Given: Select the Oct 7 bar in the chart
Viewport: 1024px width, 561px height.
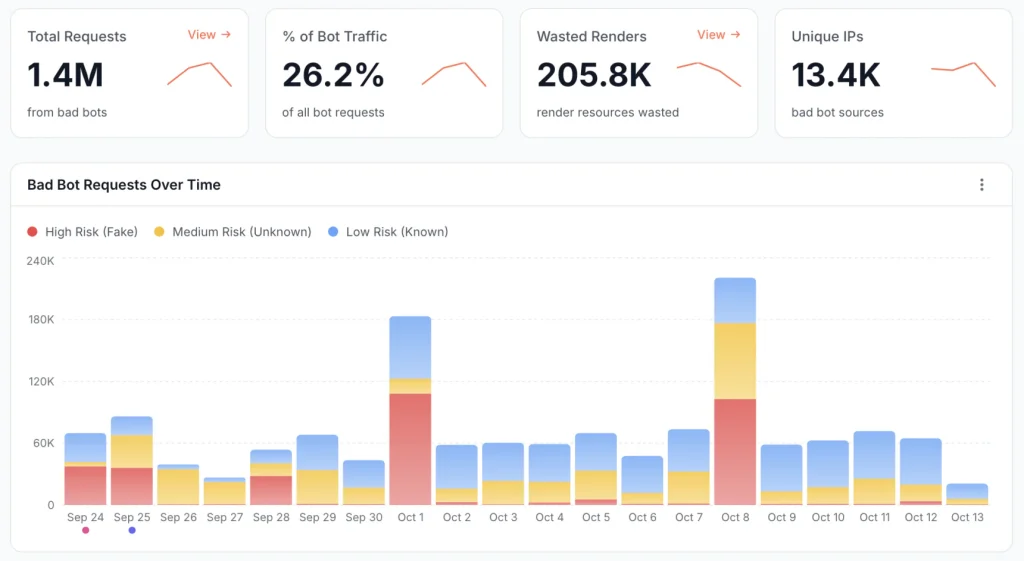Looking at the screenshot, I should 689,467.
